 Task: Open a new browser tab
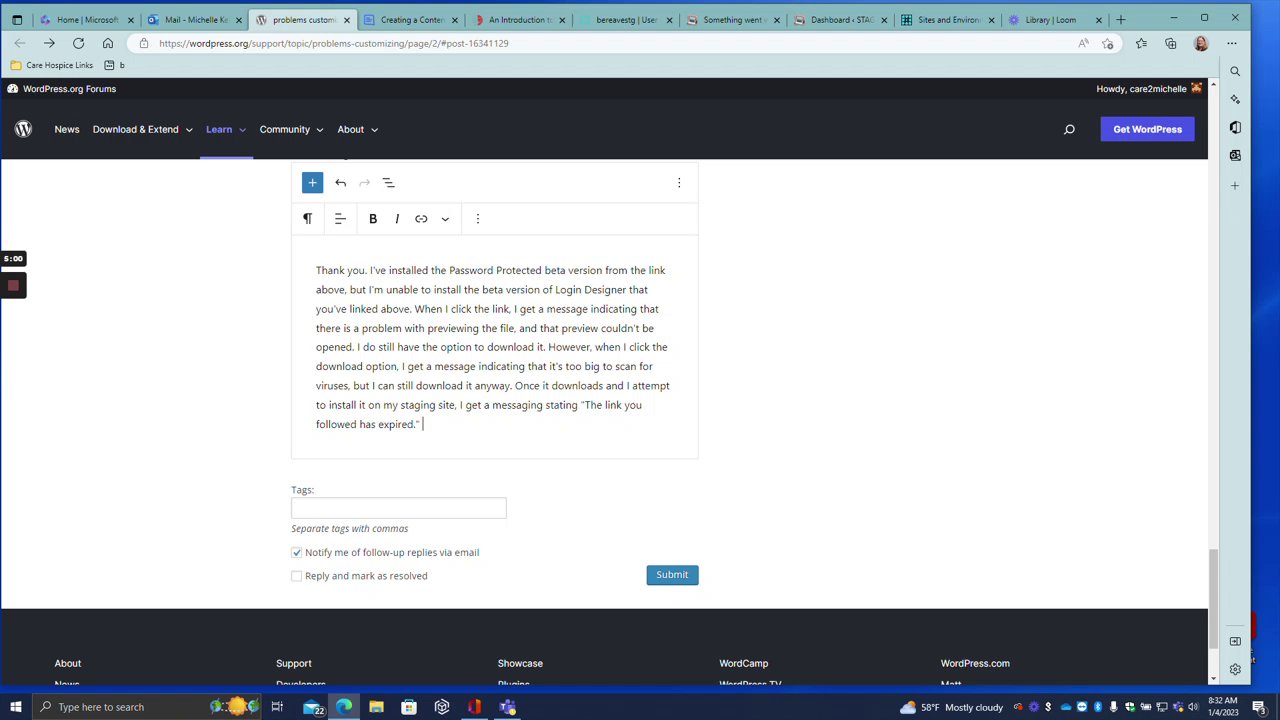(x=1120, y=20)
